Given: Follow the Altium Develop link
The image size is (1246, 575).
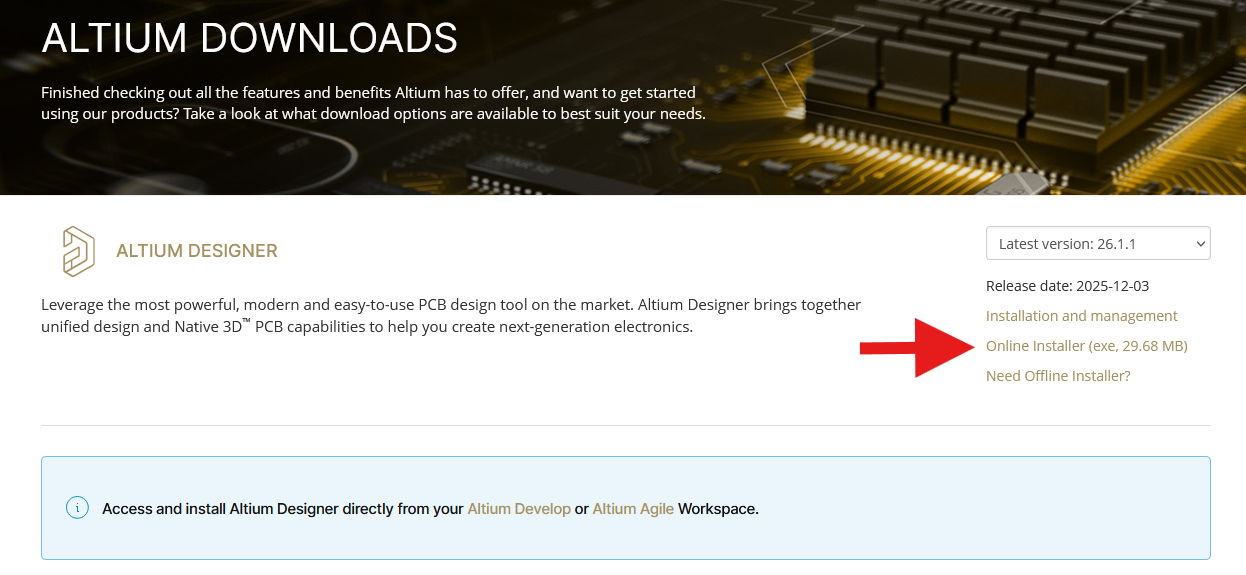Looking at the screenshot, I should (519, 509).
